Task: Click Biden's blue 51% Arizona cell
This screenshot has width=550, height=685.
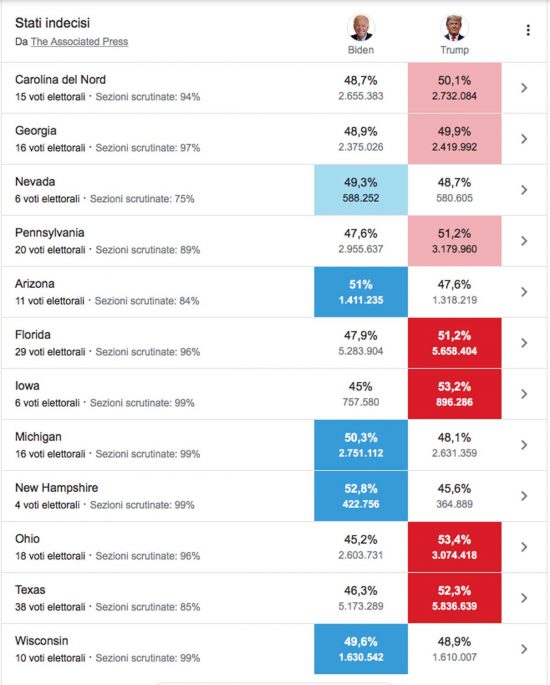Action: click(361, 292)
